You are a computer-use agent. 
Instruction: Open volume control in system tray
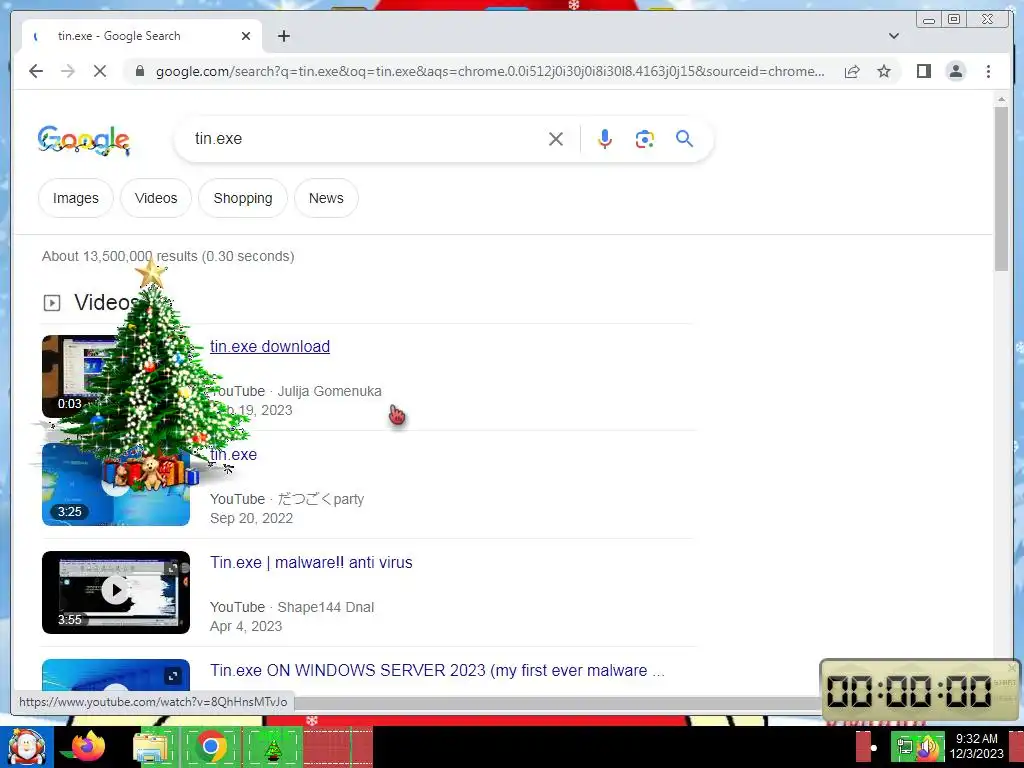pyautogui.click(x=928, y=747)
